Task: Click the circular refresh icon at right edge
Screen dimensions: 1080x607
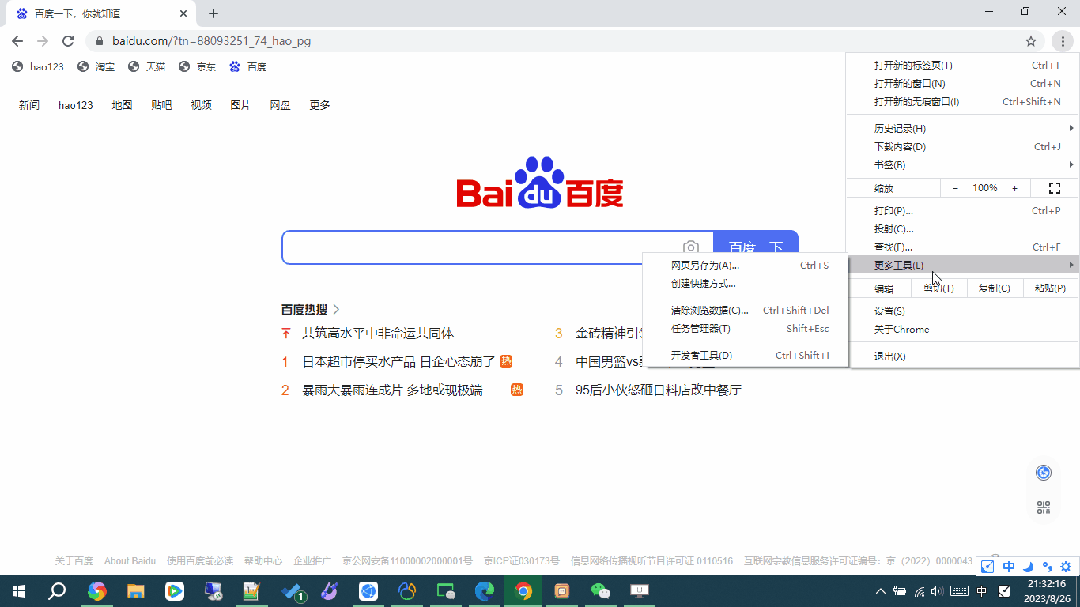Action: coord(1043,473)
